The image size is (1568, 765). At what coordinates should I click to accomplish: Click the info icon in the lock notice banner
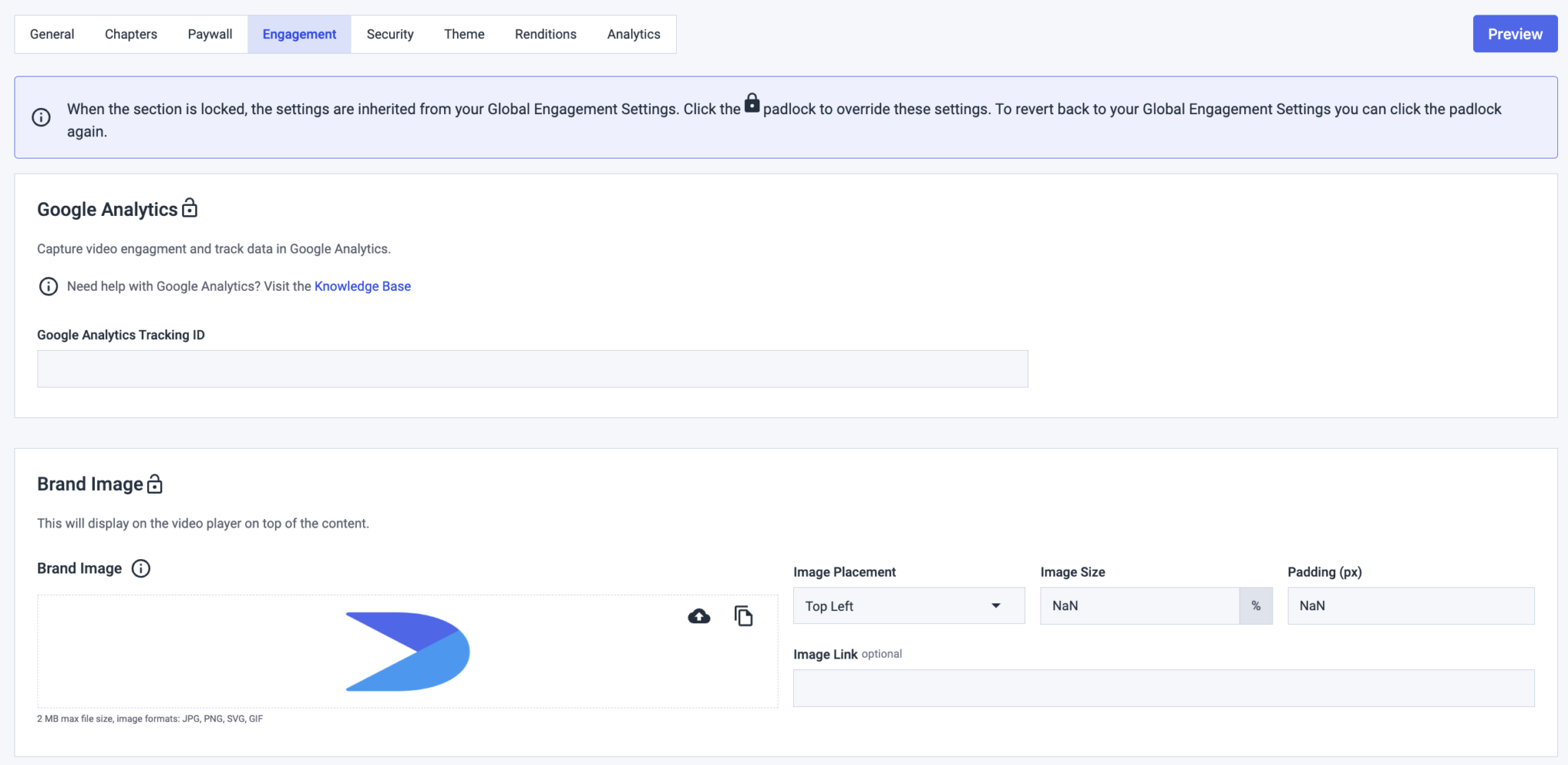tap(41, 117)
